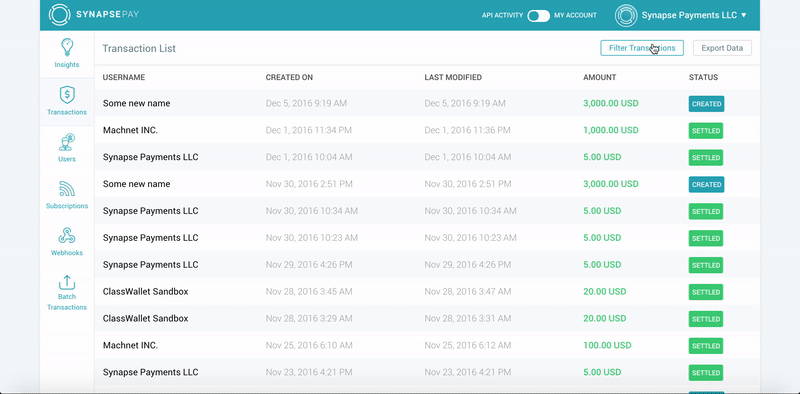Click the Status column header

point(703,78)
